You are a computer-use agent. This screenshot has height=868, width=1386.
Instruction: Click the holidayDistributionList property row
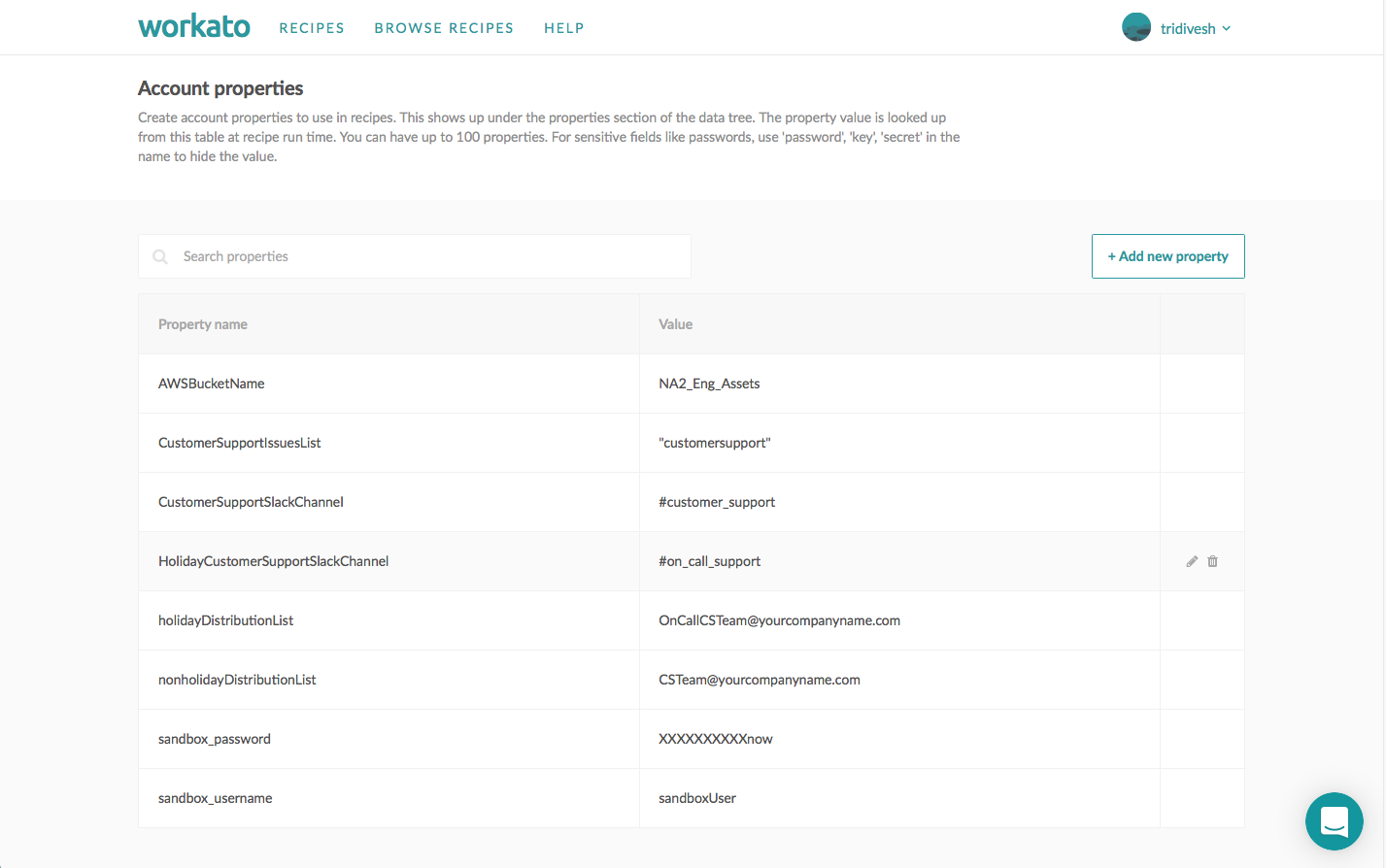225,620
